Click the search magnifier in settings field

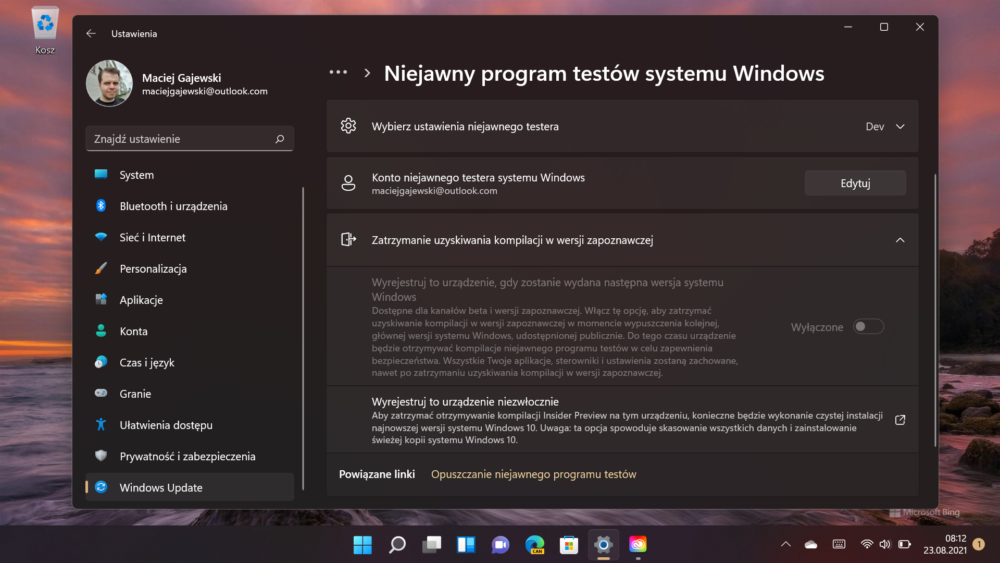279,138
